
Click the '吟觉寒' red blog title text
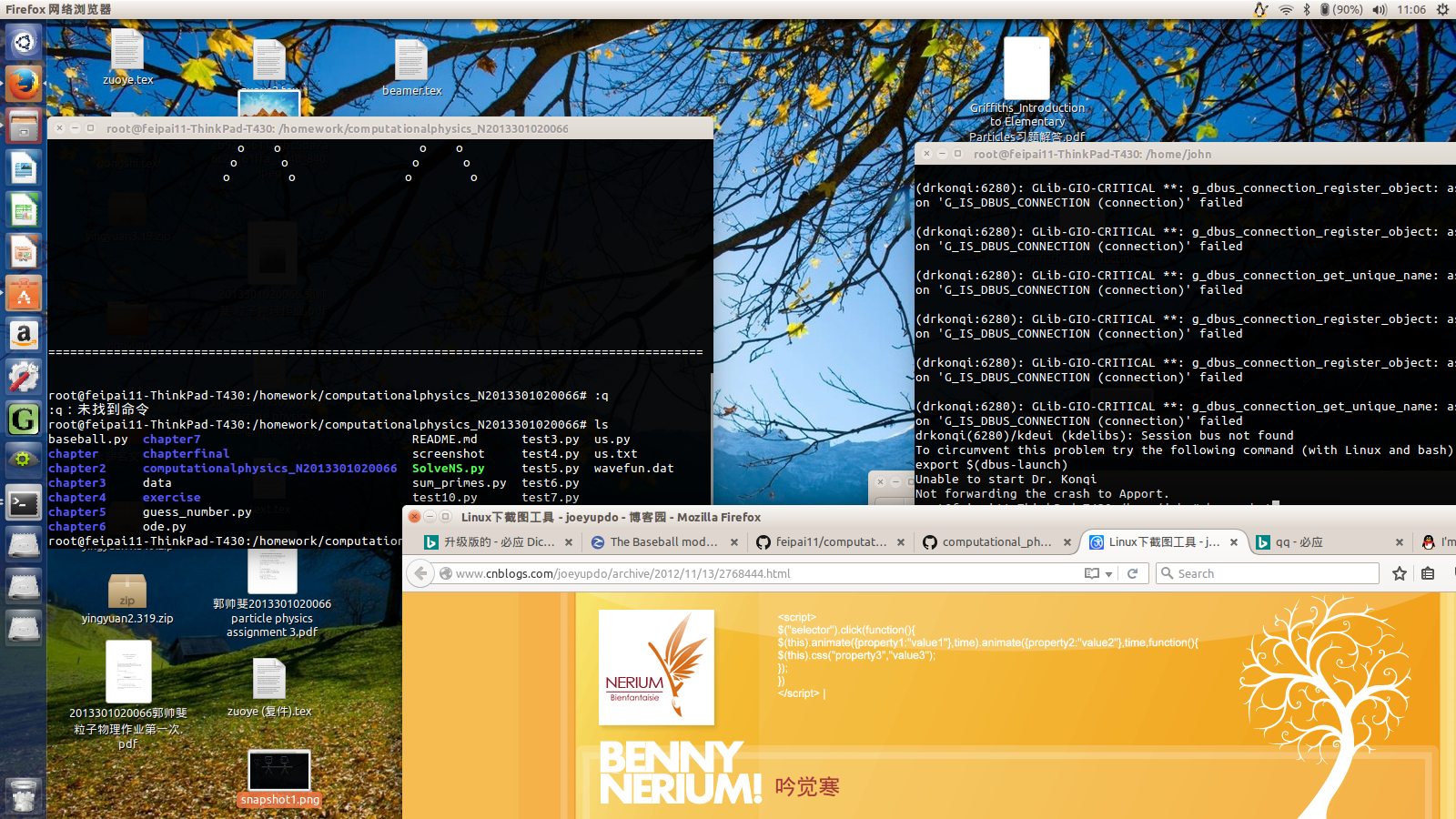pos(807,786)
